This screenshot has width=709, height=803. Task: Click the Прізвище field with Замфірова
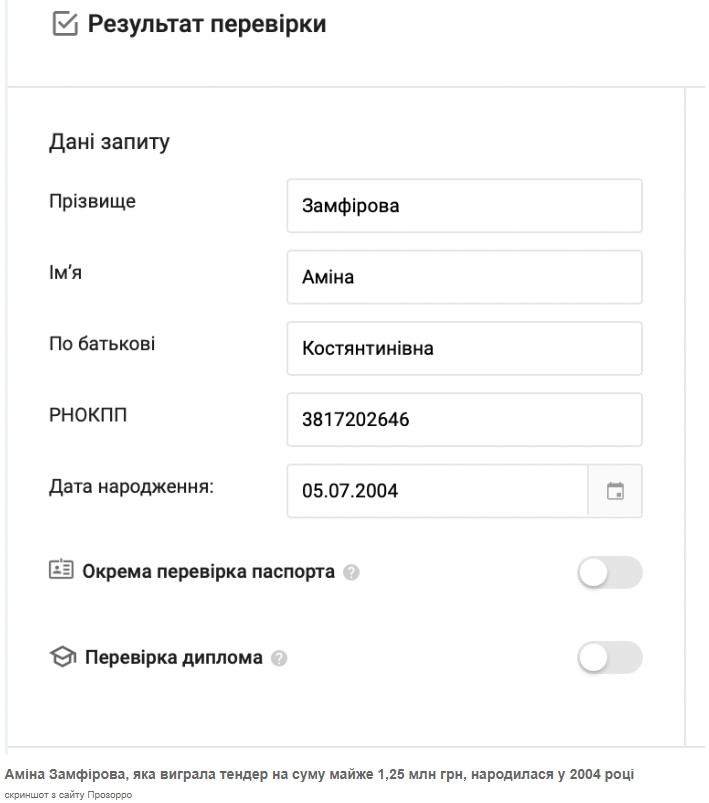[x=464, y=206]
